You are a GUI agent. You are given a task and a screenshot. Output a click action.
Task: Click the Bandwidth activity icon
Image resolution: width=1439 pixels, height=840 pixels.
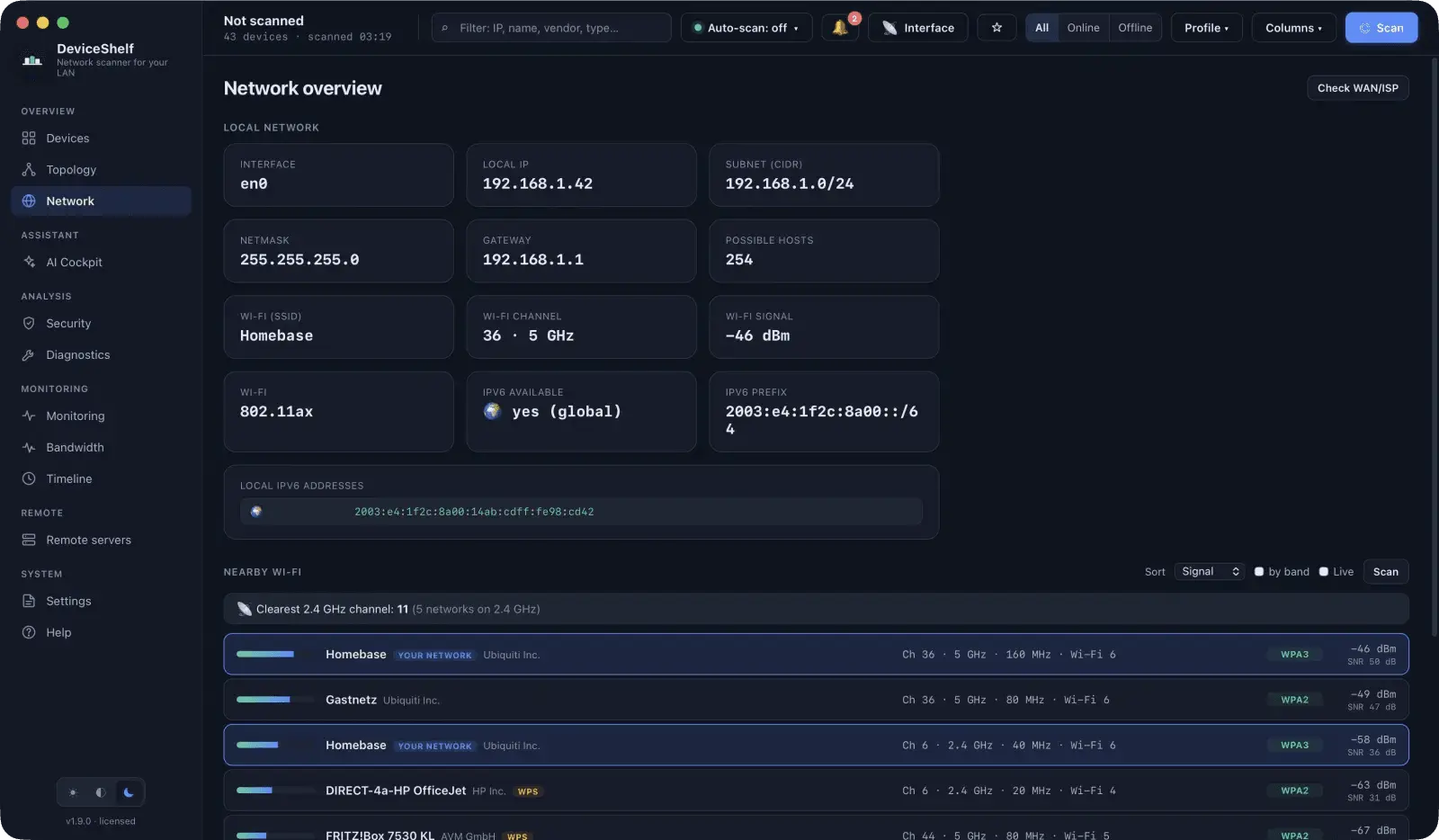coord(29,448)
